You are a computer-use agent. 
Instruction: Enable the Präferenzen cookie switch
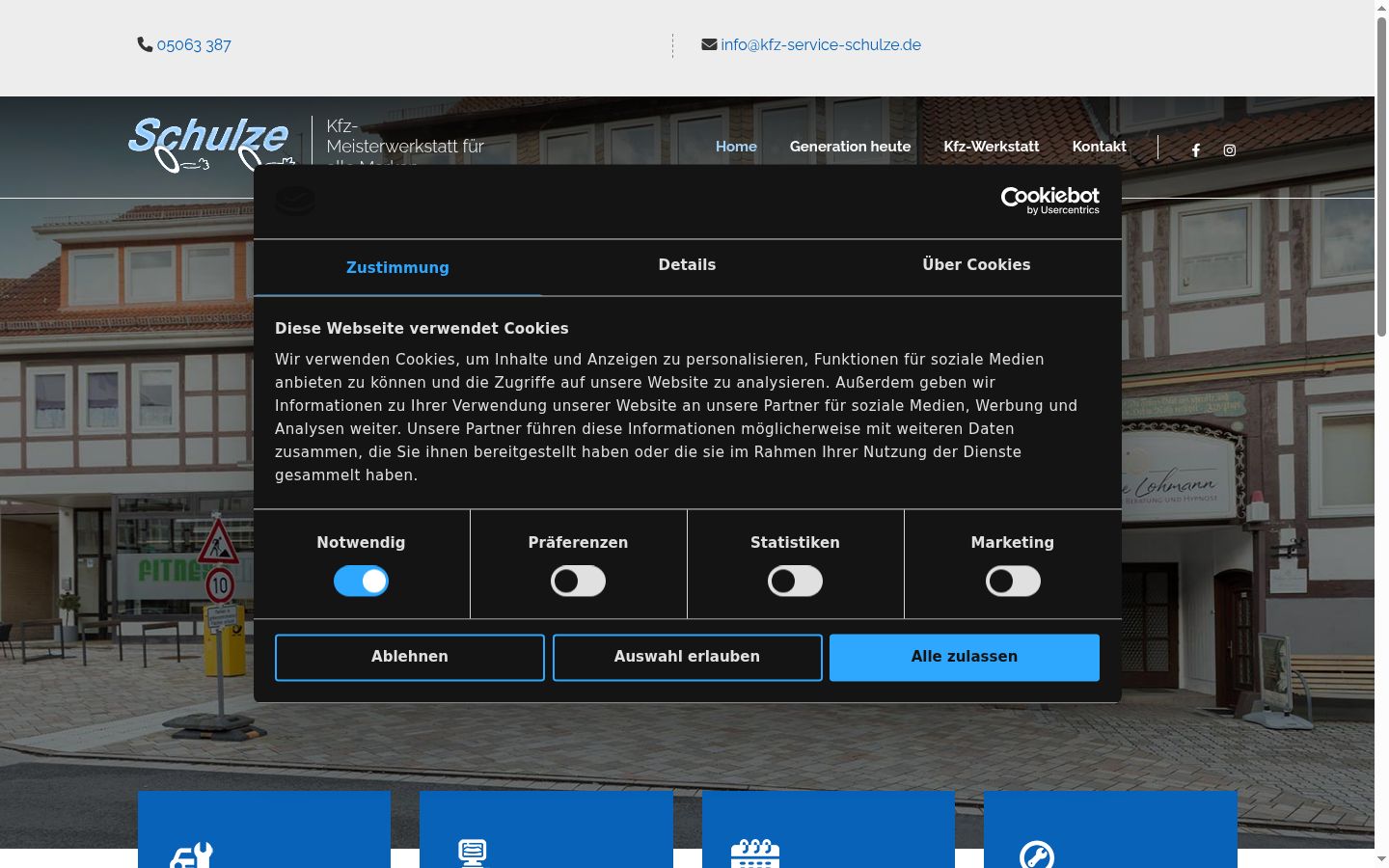pyautogui.click(x=578, y=581)
